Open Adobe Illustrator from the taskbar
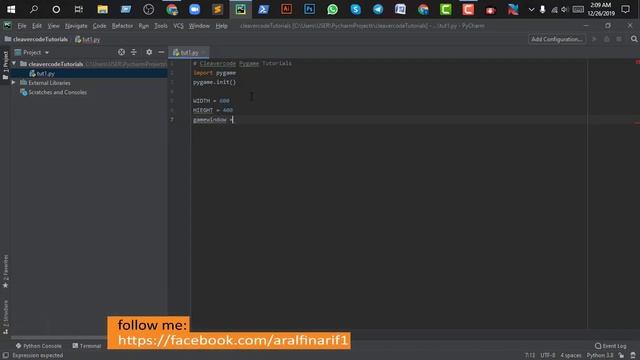Image resolution: width=640 pixels, height=360 pixels. tap(287, 9)
